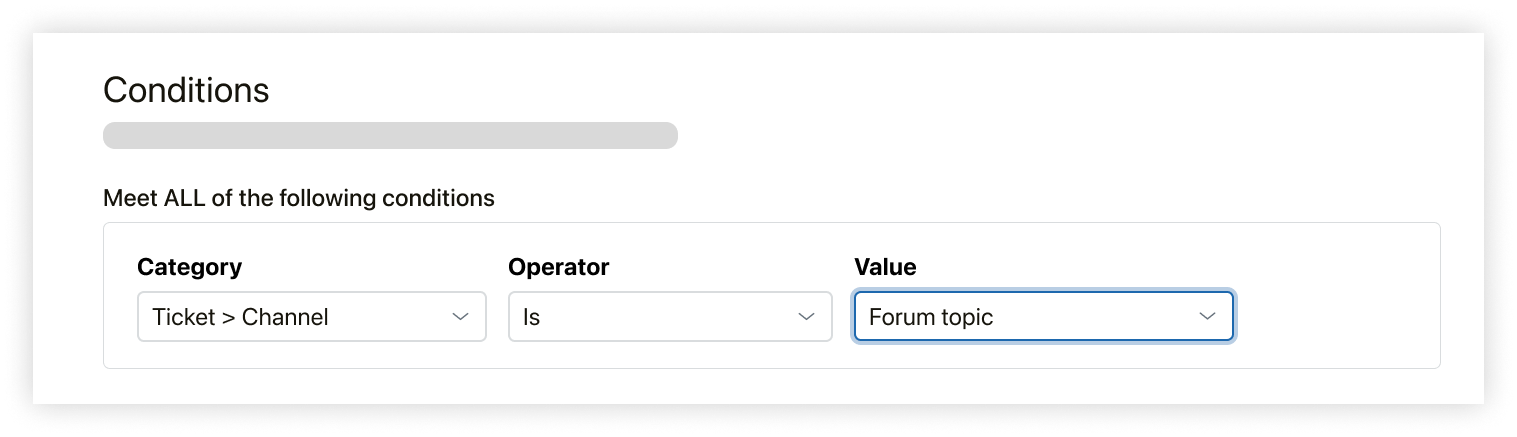Click "Meet ALL of the following conditions" text
Image resolution: width=1517 pixels, height=437 pixels.
tap(298, 198)
